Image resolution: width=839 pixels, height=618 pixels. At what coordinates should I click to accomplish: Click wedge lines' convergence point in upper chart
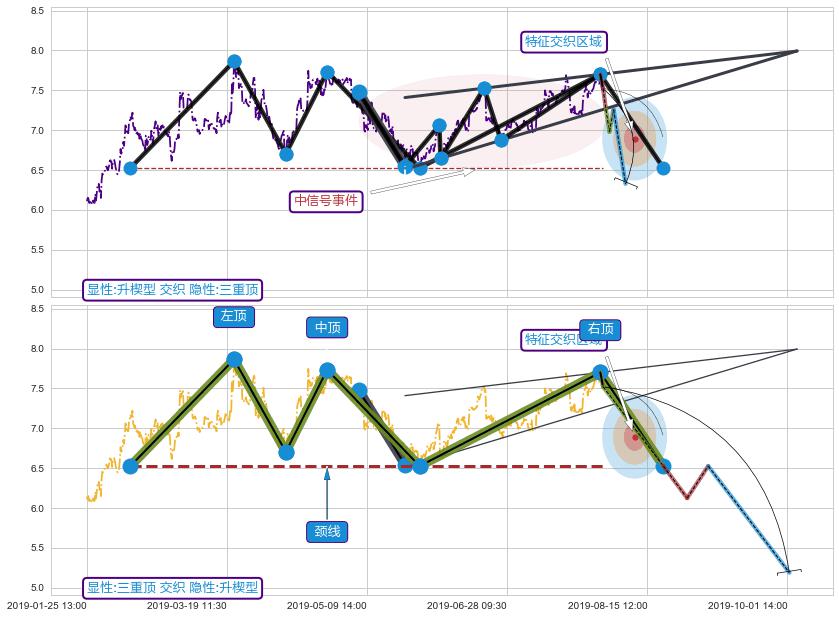tap(797, 50)
